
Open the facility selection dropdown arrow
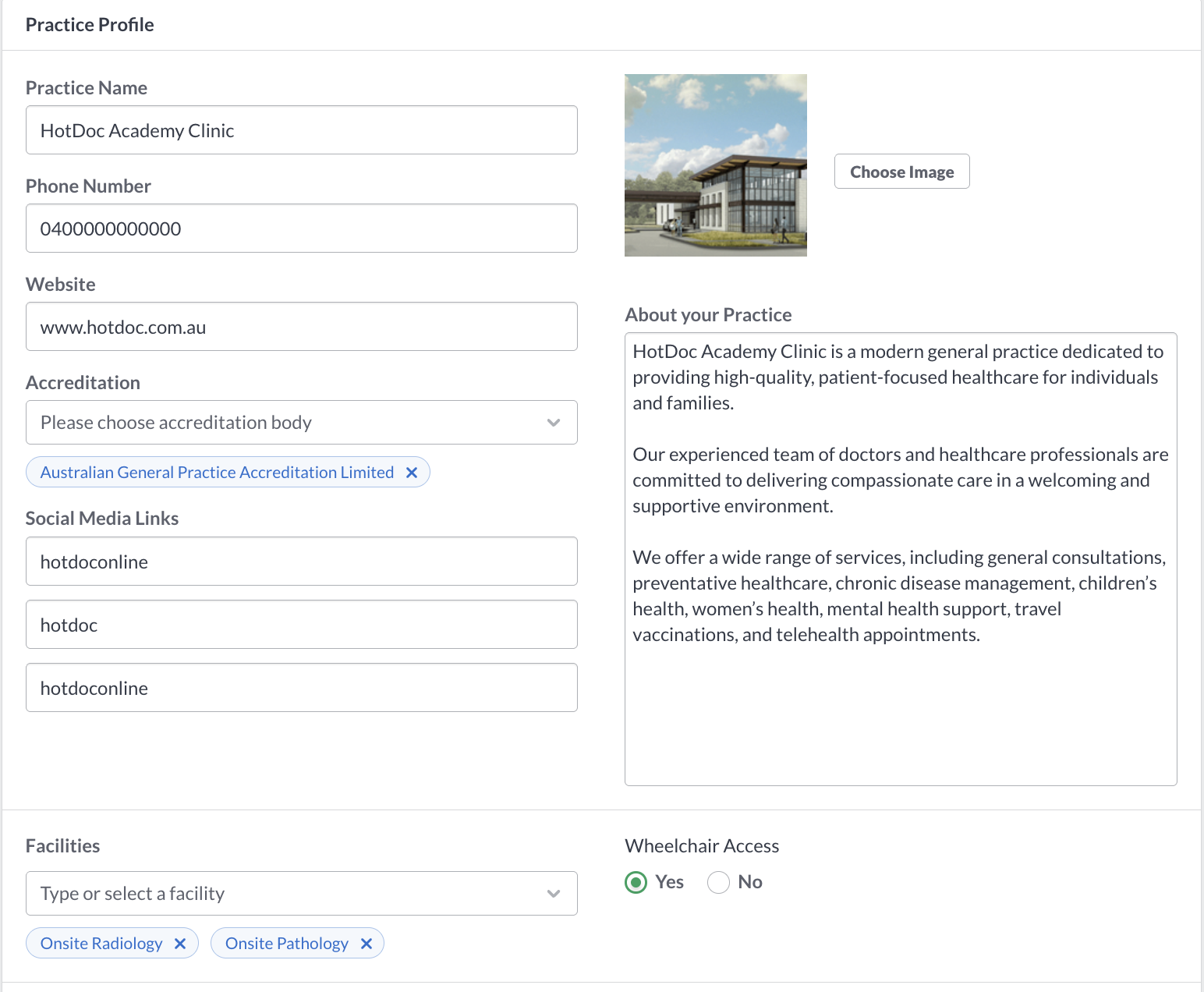tap(554, 894)
